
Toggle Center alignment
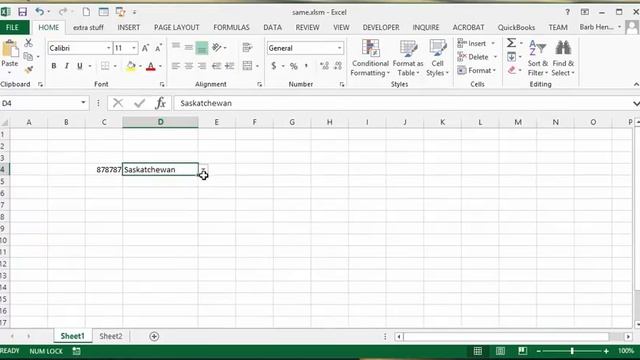coord(189,66)
